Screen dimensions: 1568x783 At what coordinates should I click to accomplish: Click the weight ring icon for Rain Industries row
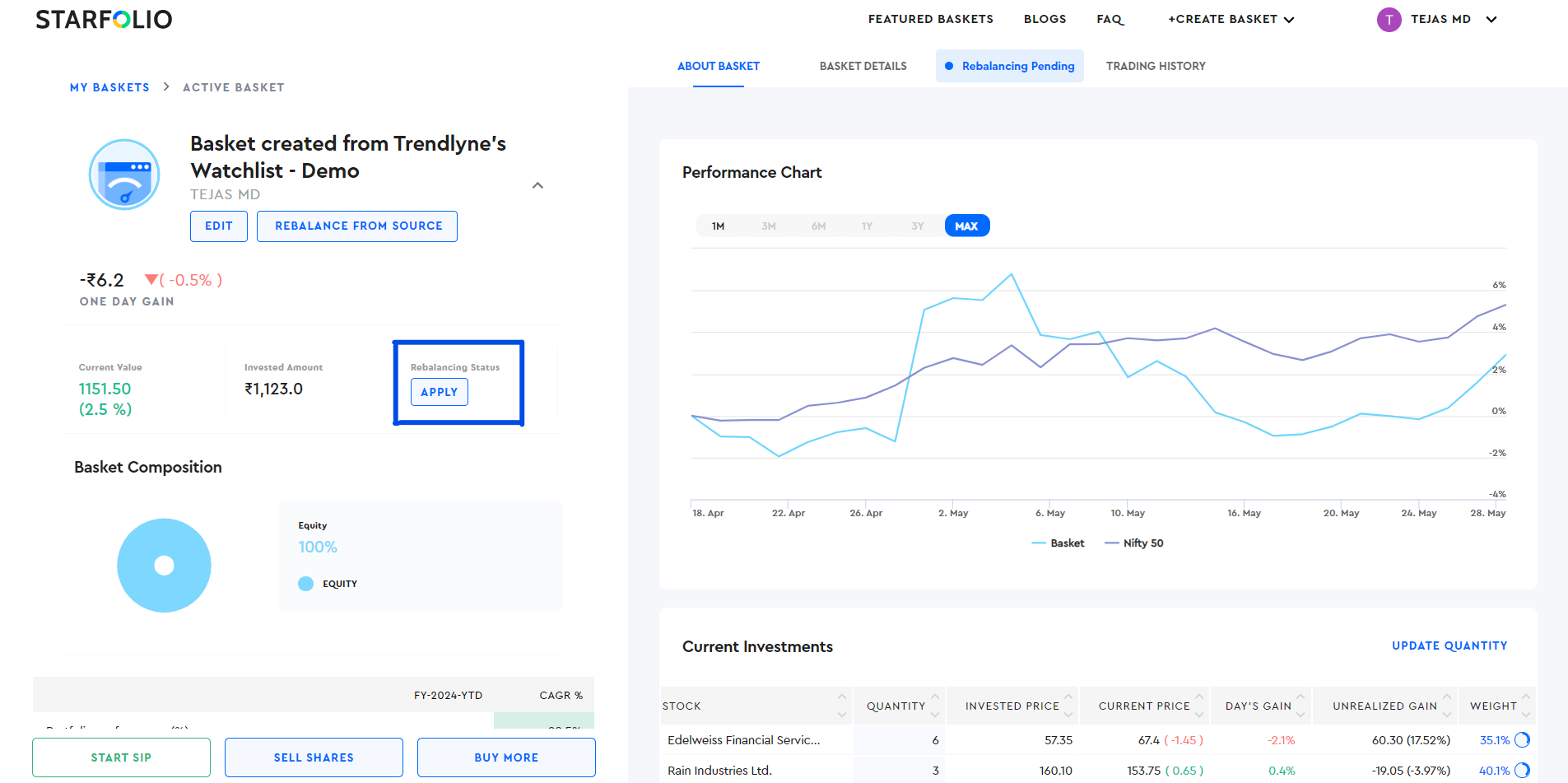point(1522,771)
